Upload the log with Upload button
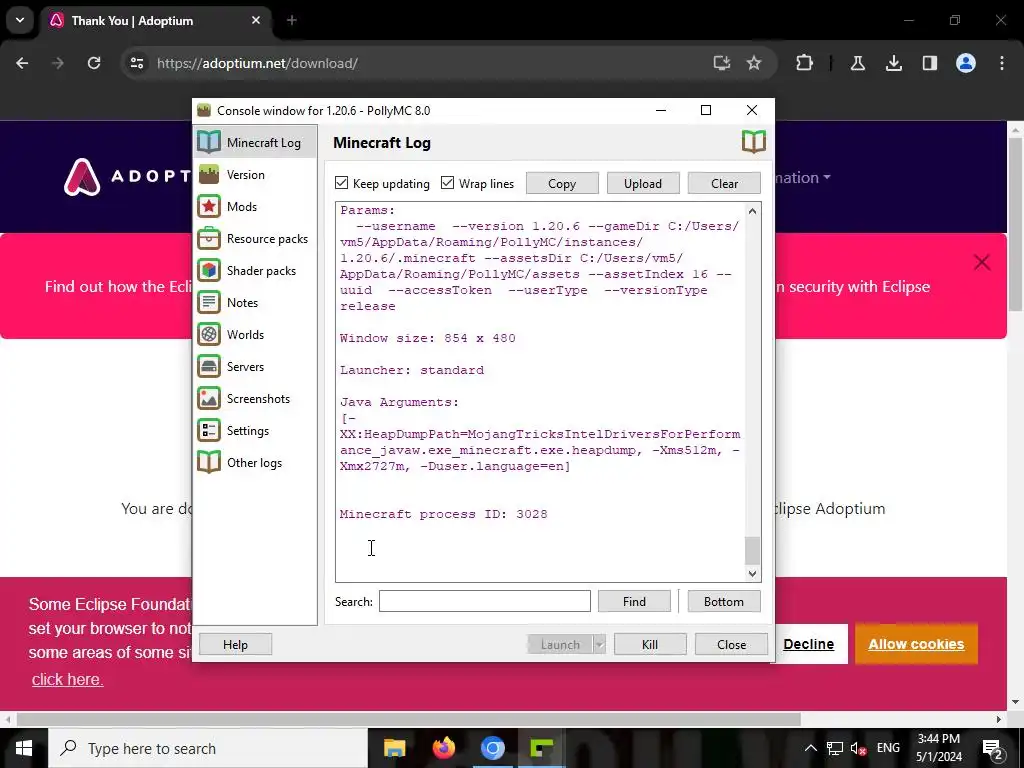1024x768 pixels. (x=643, y=184)
